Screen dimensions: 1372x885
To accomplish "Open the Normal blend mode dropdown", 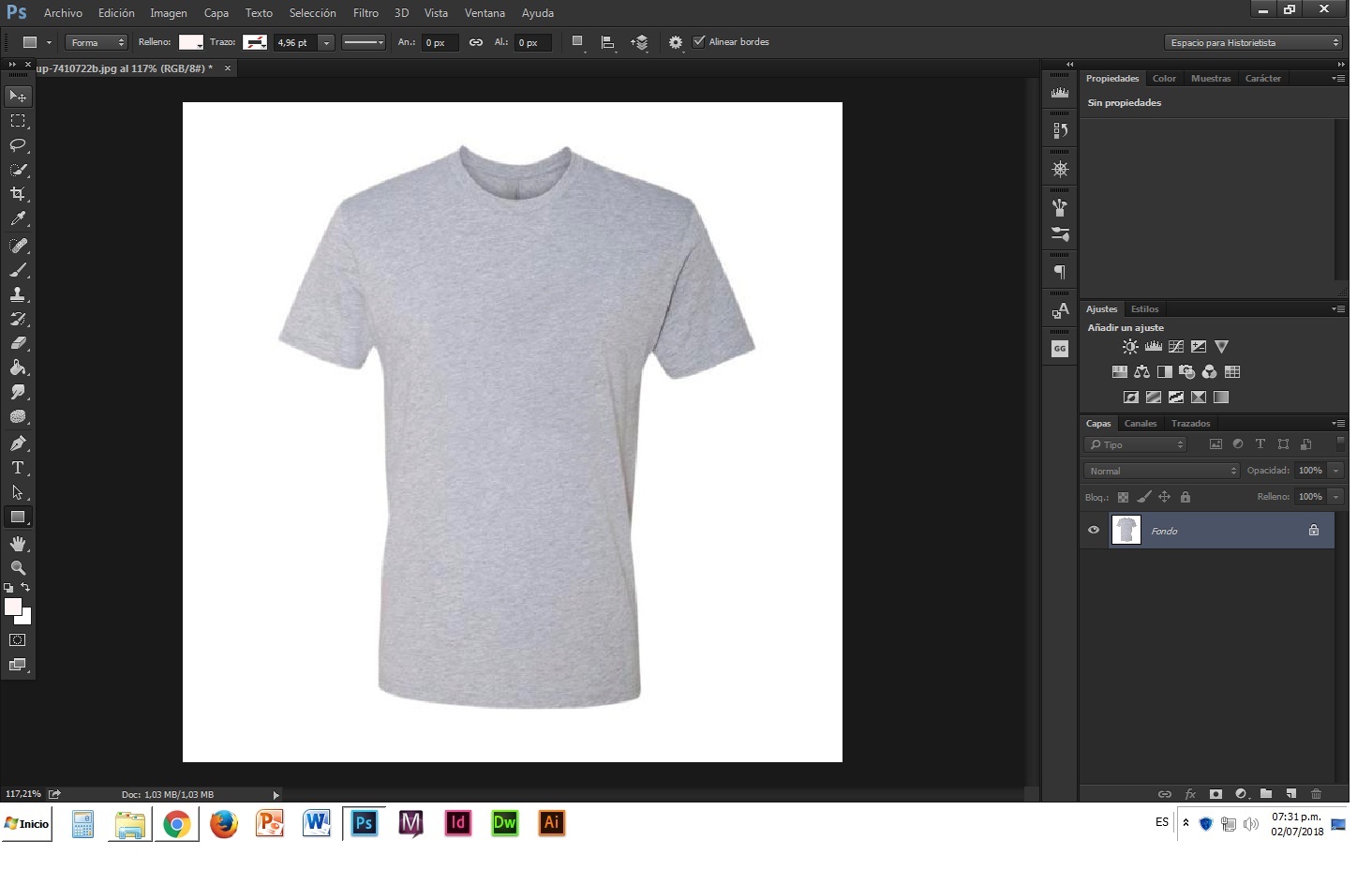I will (1162, 471).
